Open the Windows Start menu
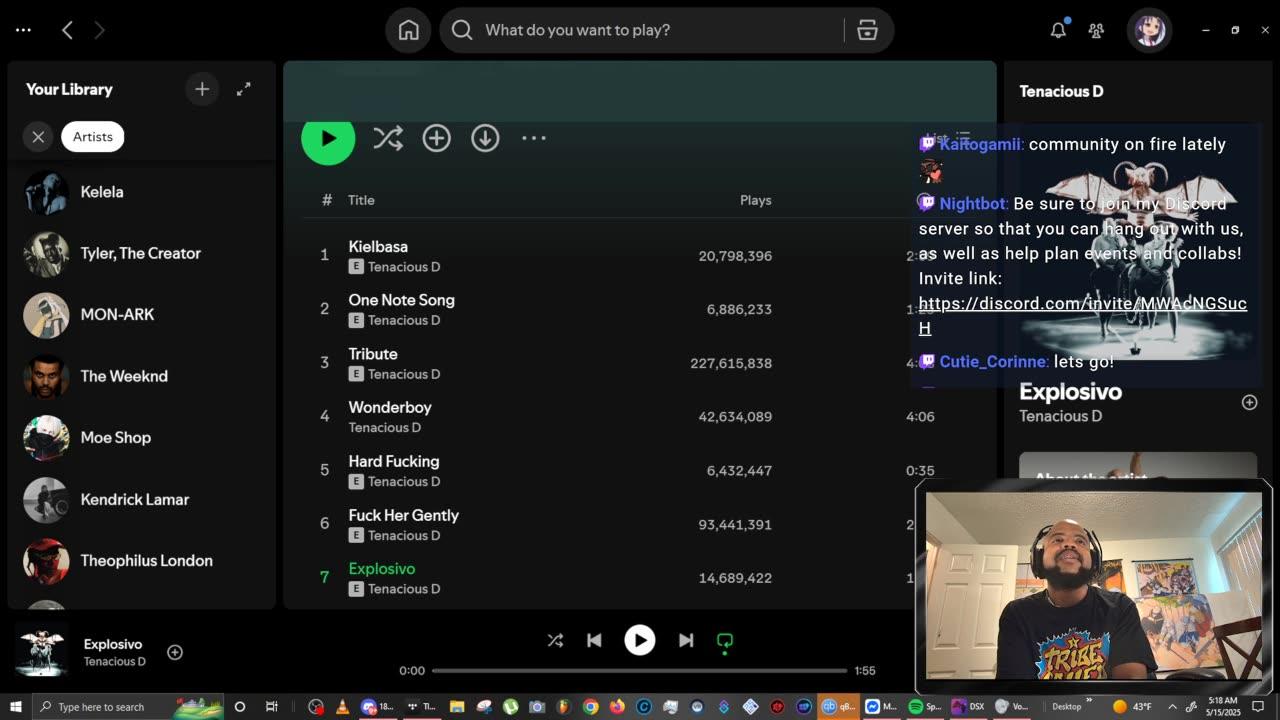This screenshot has height=720, width=1280. pos(15,706)
